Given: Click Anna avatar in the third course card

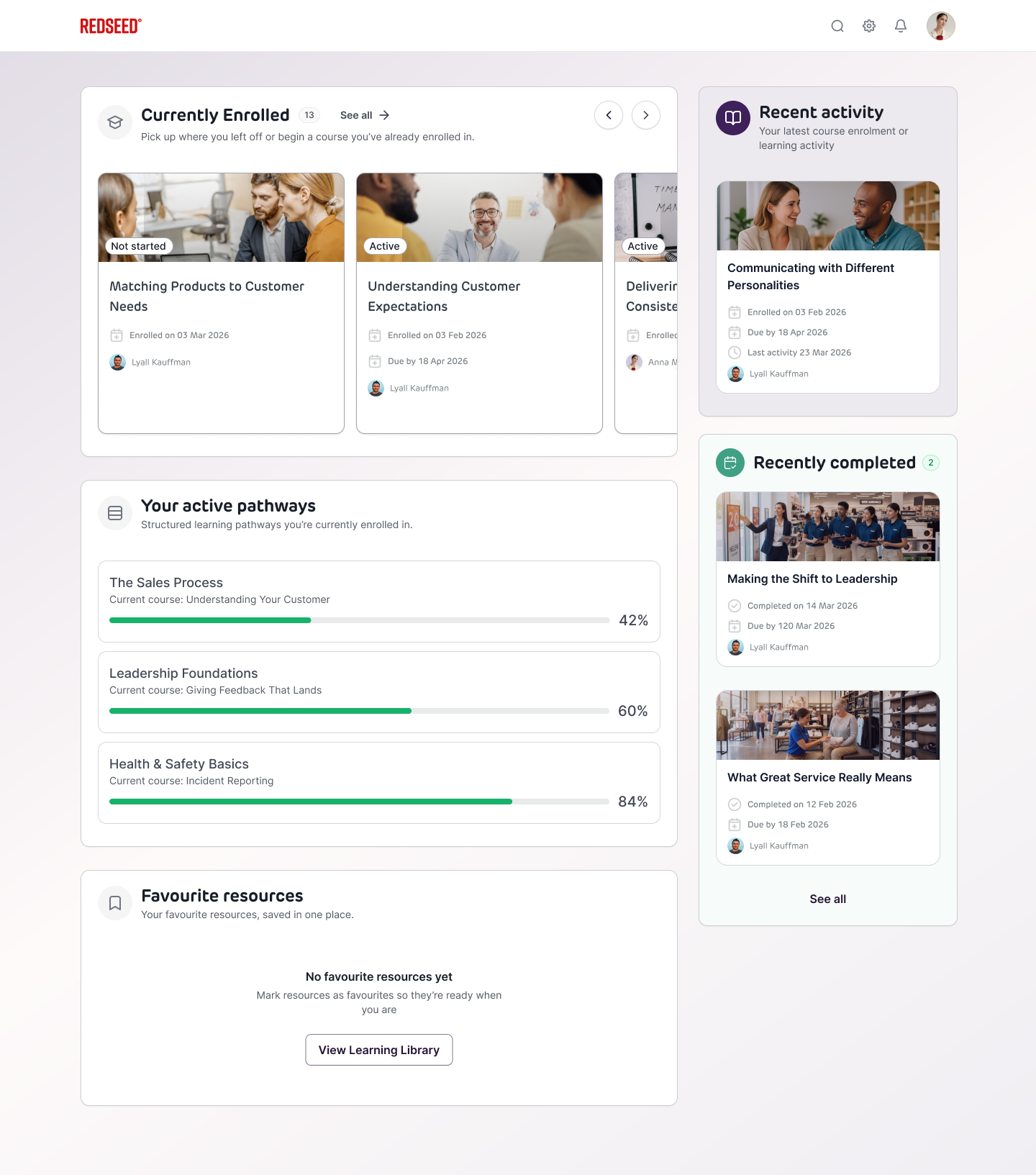Looking at the screenshot, I should (635, 362).
